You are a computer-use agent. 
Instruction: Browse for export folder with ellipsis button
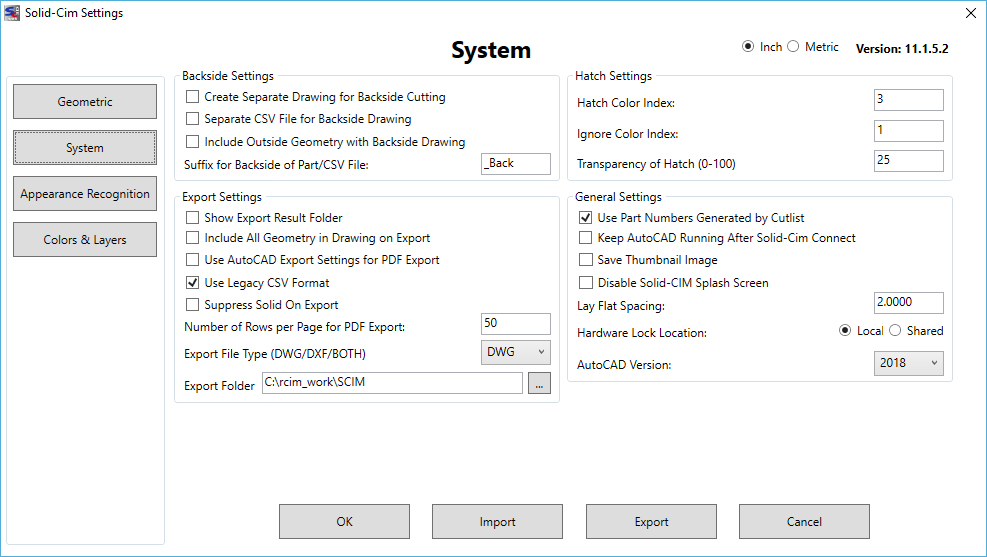539,383
